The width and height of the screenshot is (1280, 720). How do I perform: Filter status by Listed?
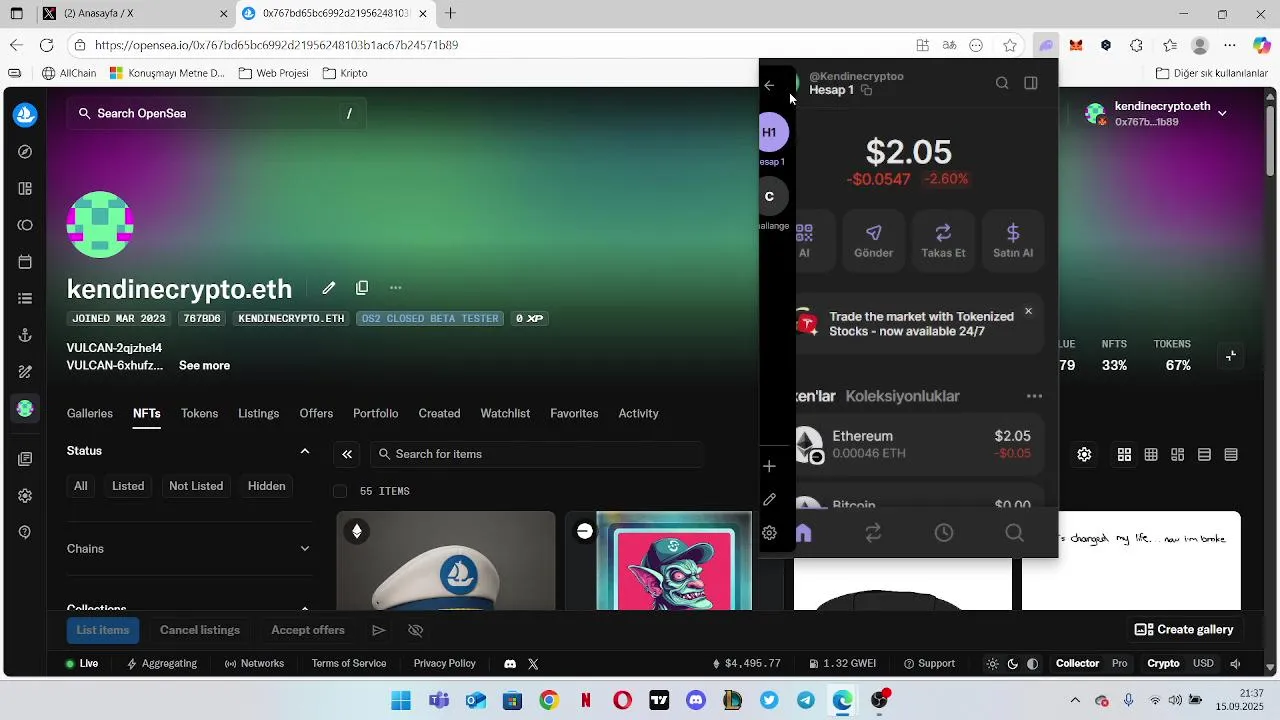[x=128, y=486]
